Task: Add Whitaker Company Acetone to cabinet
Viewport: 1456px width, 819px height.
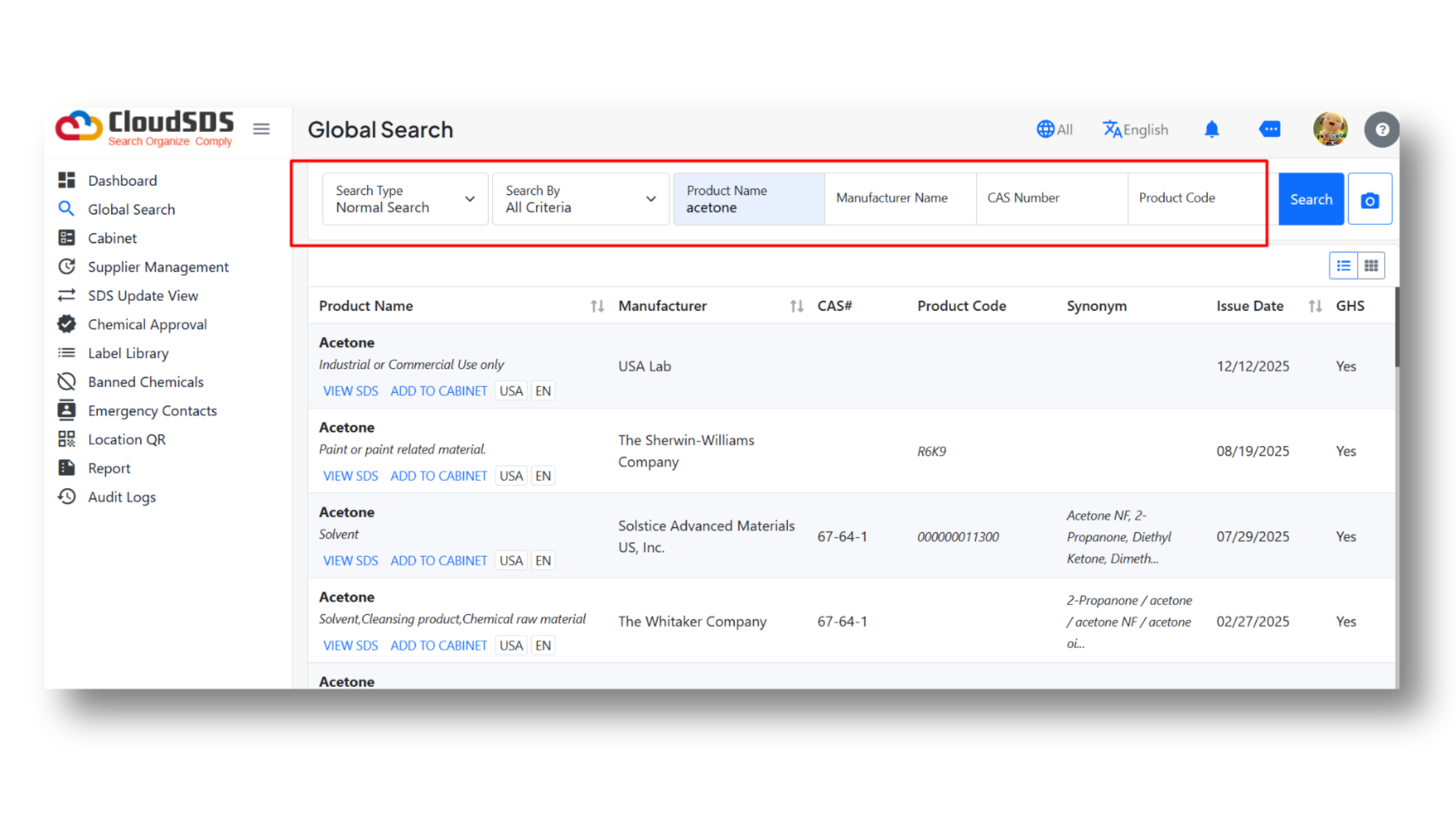Action: [x=438, y=645]
